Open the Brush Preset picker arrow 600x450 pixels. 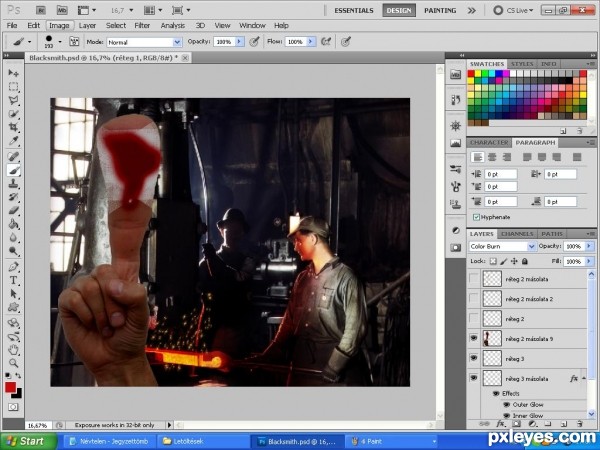point(60,41)
